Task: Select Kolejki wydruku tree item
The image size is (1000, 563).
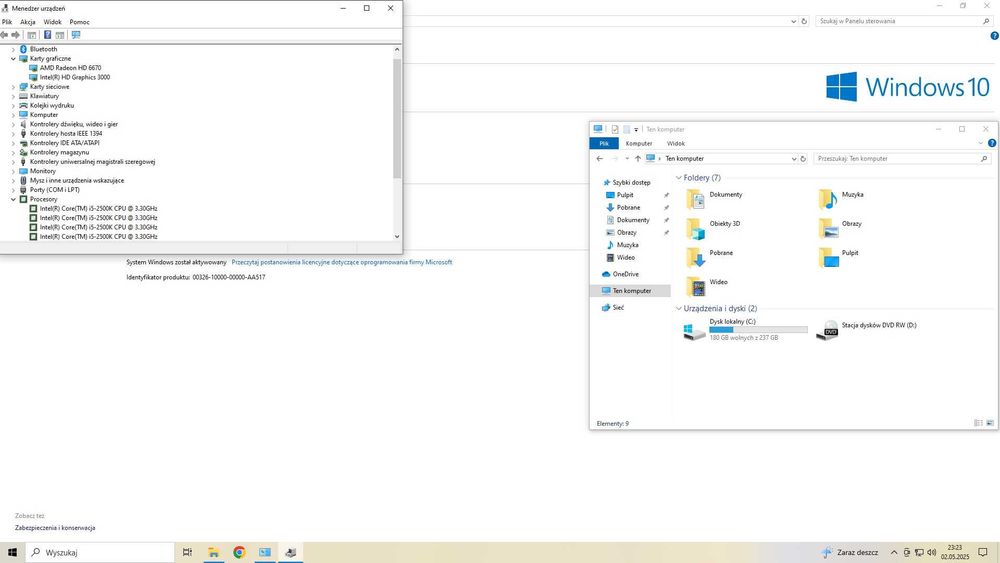Action: pos(52,105)
